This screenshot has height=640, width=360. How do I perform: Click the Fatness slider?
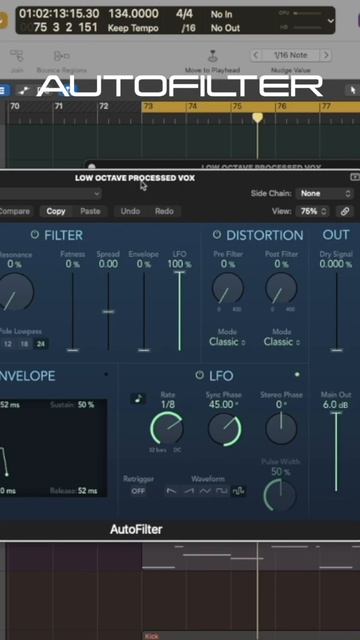click(x=73, y=311)
